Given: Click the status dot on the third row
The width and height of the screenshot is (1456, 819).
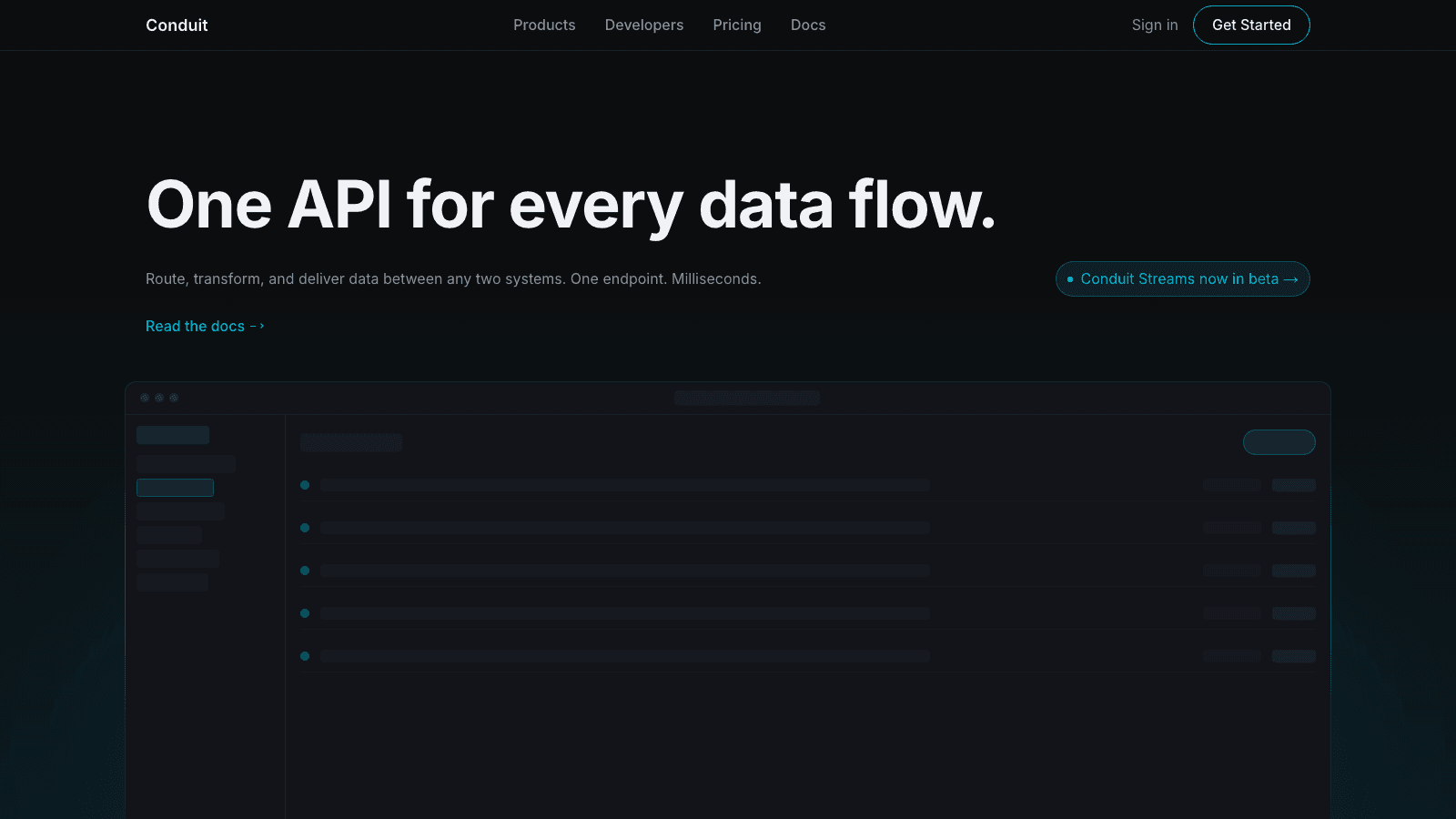Looking at the screenshot, I should [x=305, y=571].
